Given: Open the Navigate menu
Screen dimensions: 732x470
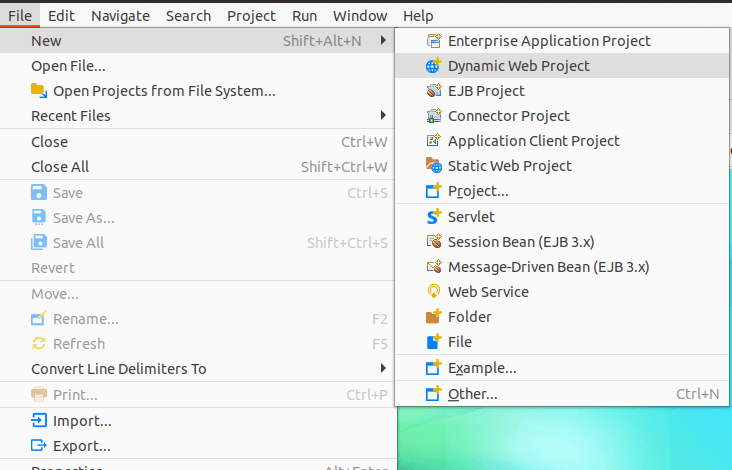Looking at the screenshot, I should pos(120,16).
